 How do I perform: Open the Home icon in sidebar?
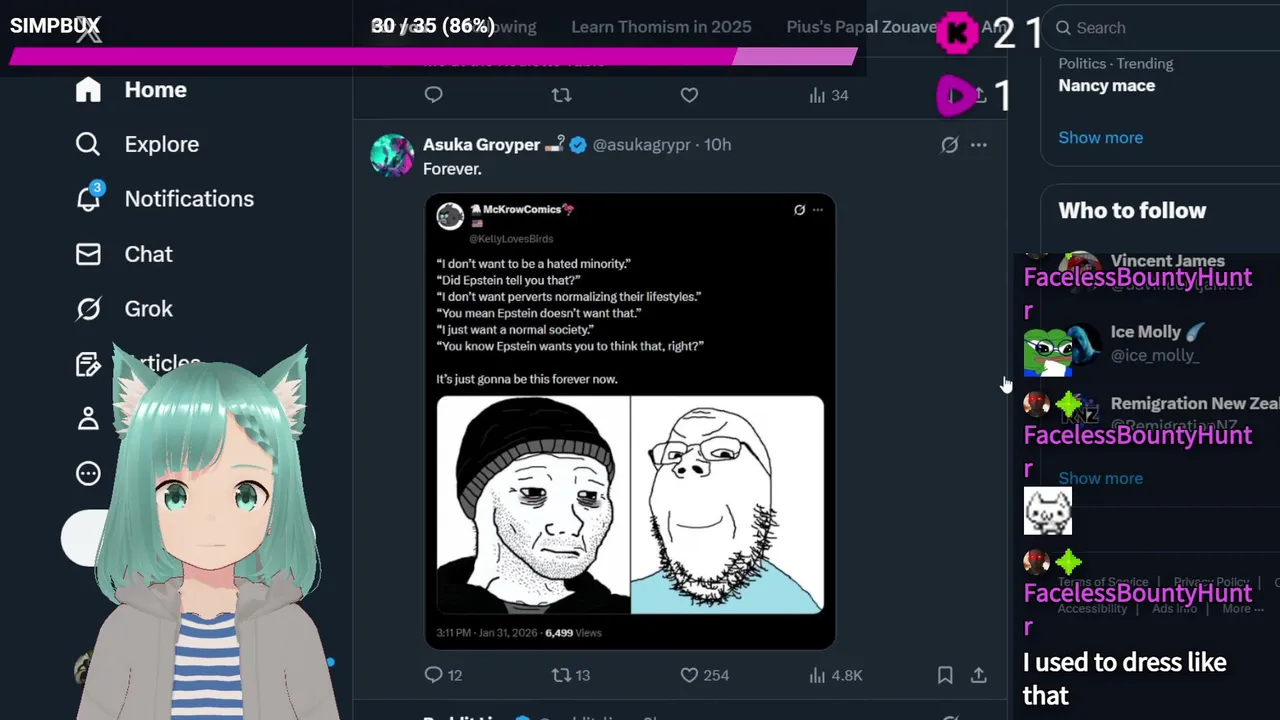click(88, 90)
